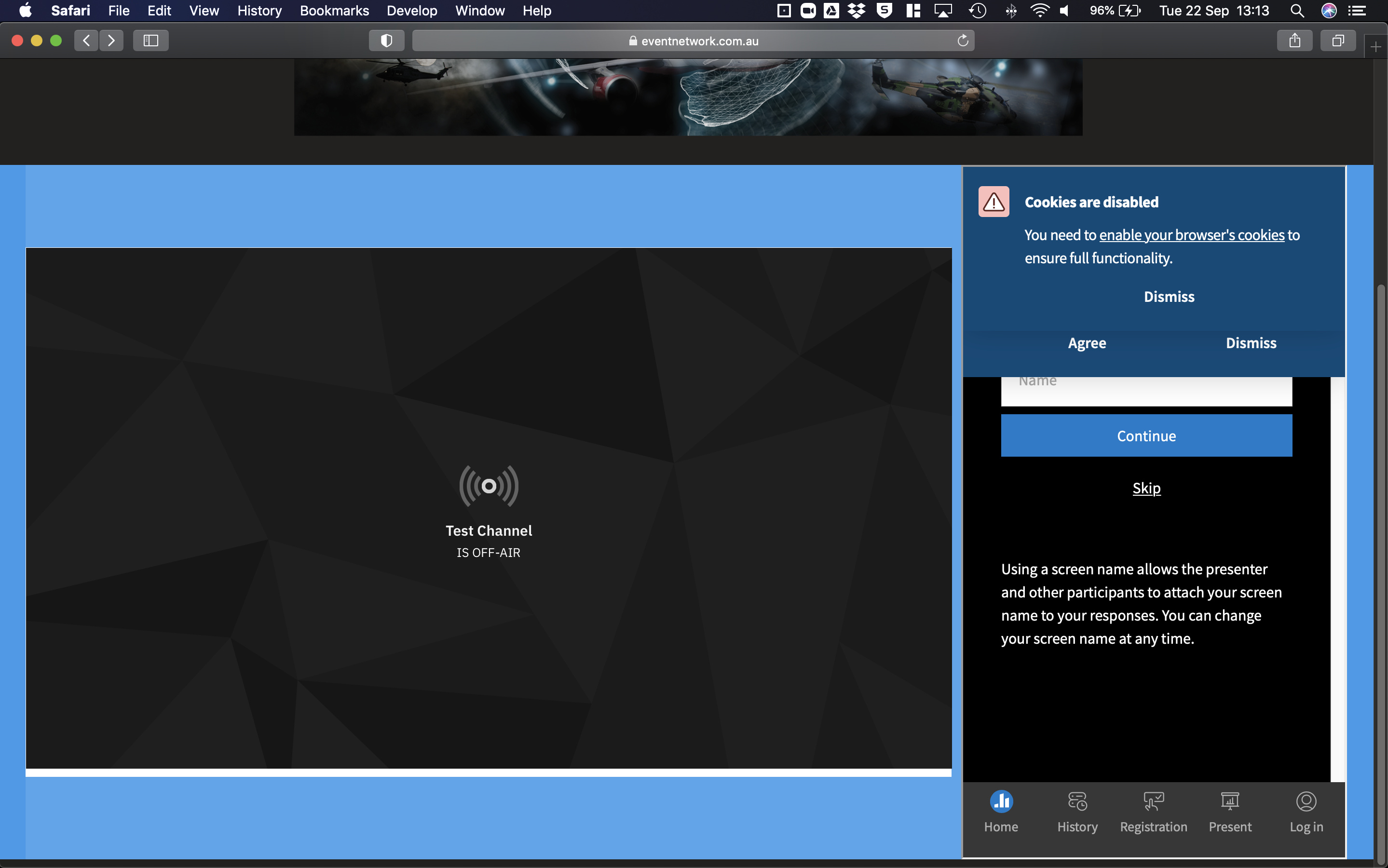Image resolution: width=1388 pixels, height=868 pixels.
Task: Click the battery status icon
Action: [1116, 10]
